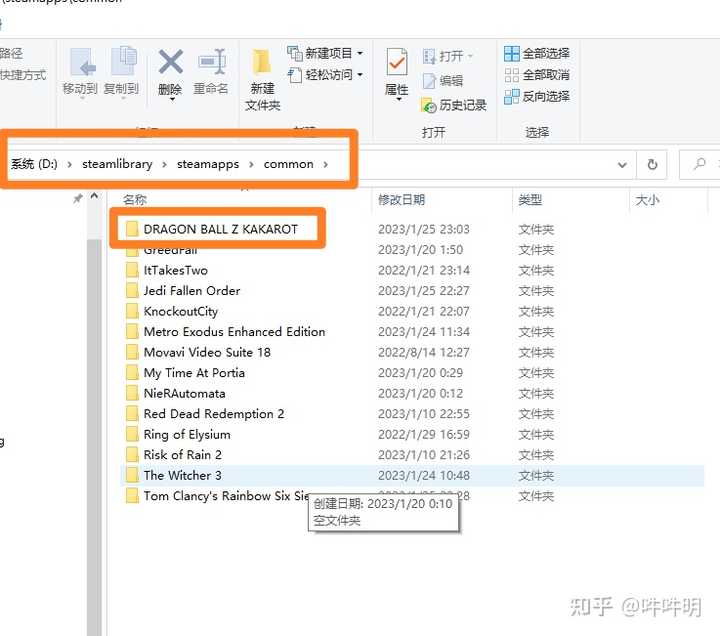Open the New item (新建项目) menu

325,53
